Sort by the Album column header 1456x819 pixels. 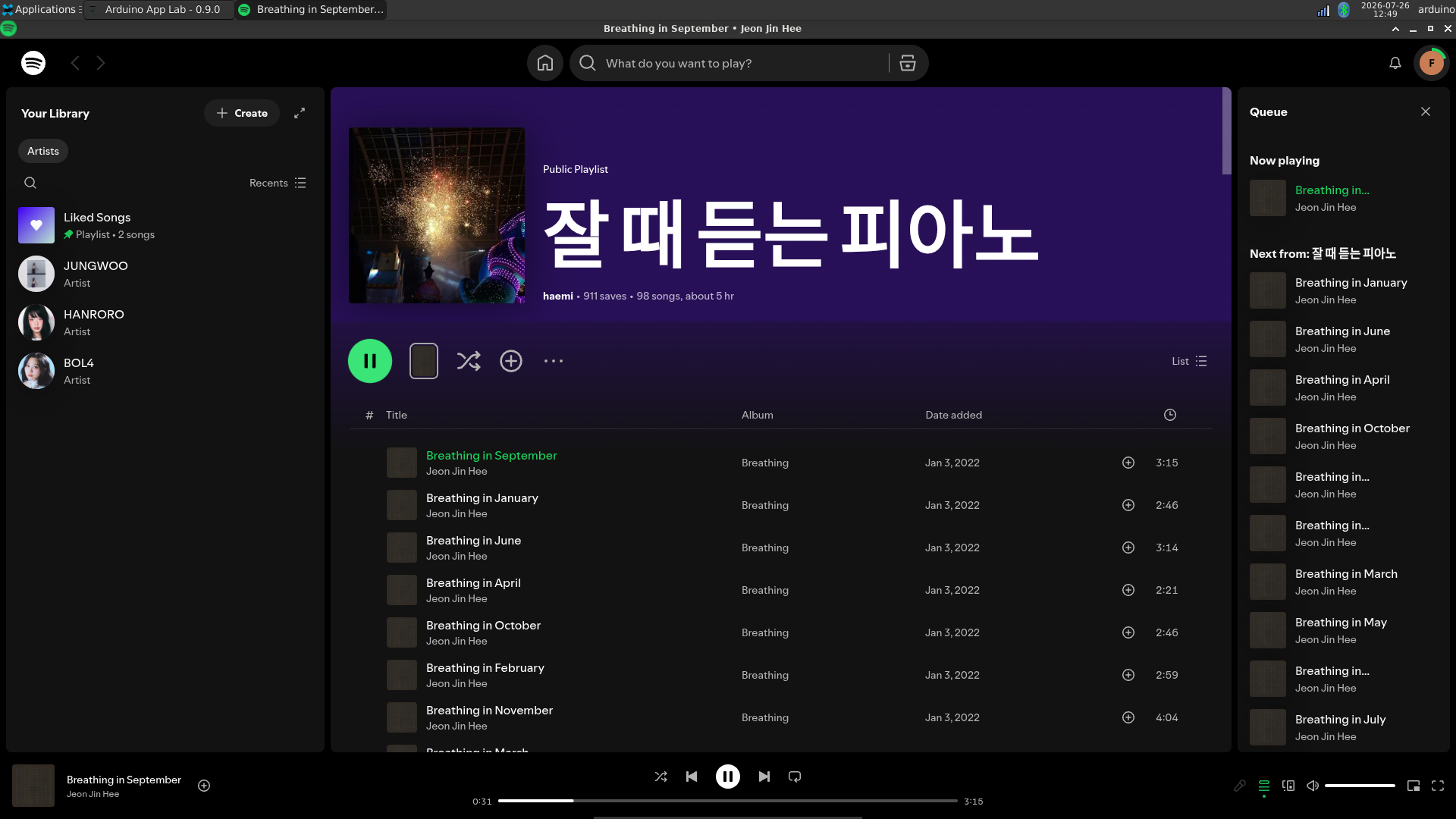[758, 415]
